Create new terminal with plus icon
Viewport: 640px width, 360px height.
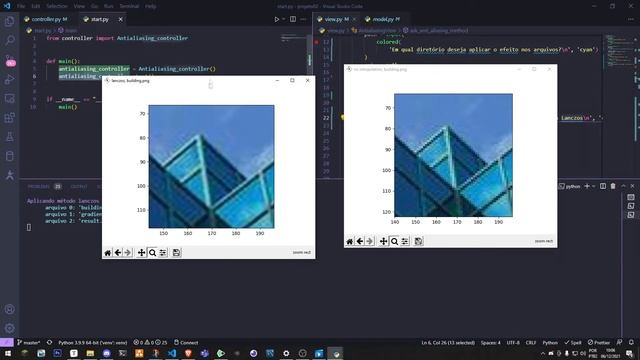tap(587, 186)
